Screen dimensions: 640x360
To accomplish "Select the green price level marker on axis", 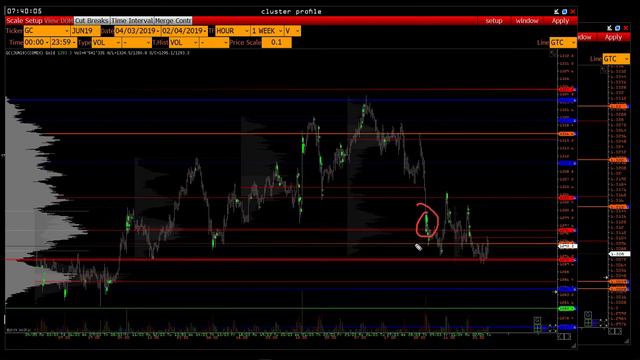I will (566, 309).
